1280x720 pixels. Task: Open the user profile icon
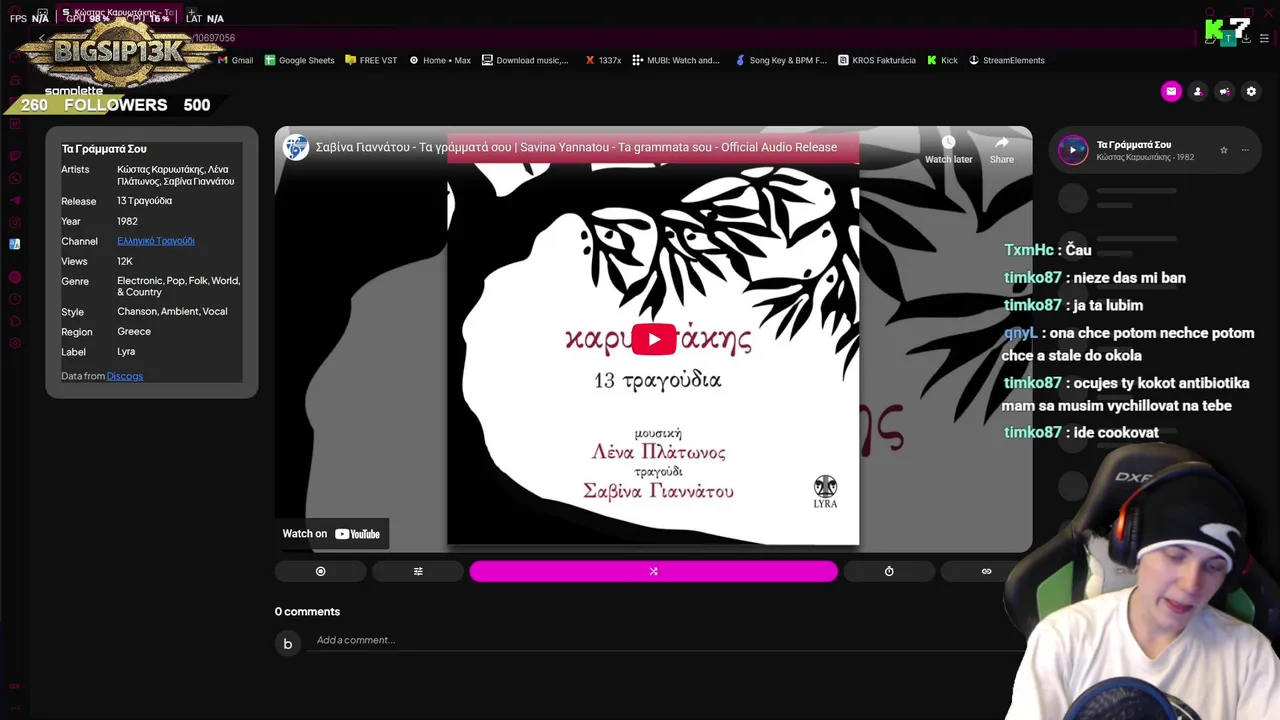[x=1198, y=91]
